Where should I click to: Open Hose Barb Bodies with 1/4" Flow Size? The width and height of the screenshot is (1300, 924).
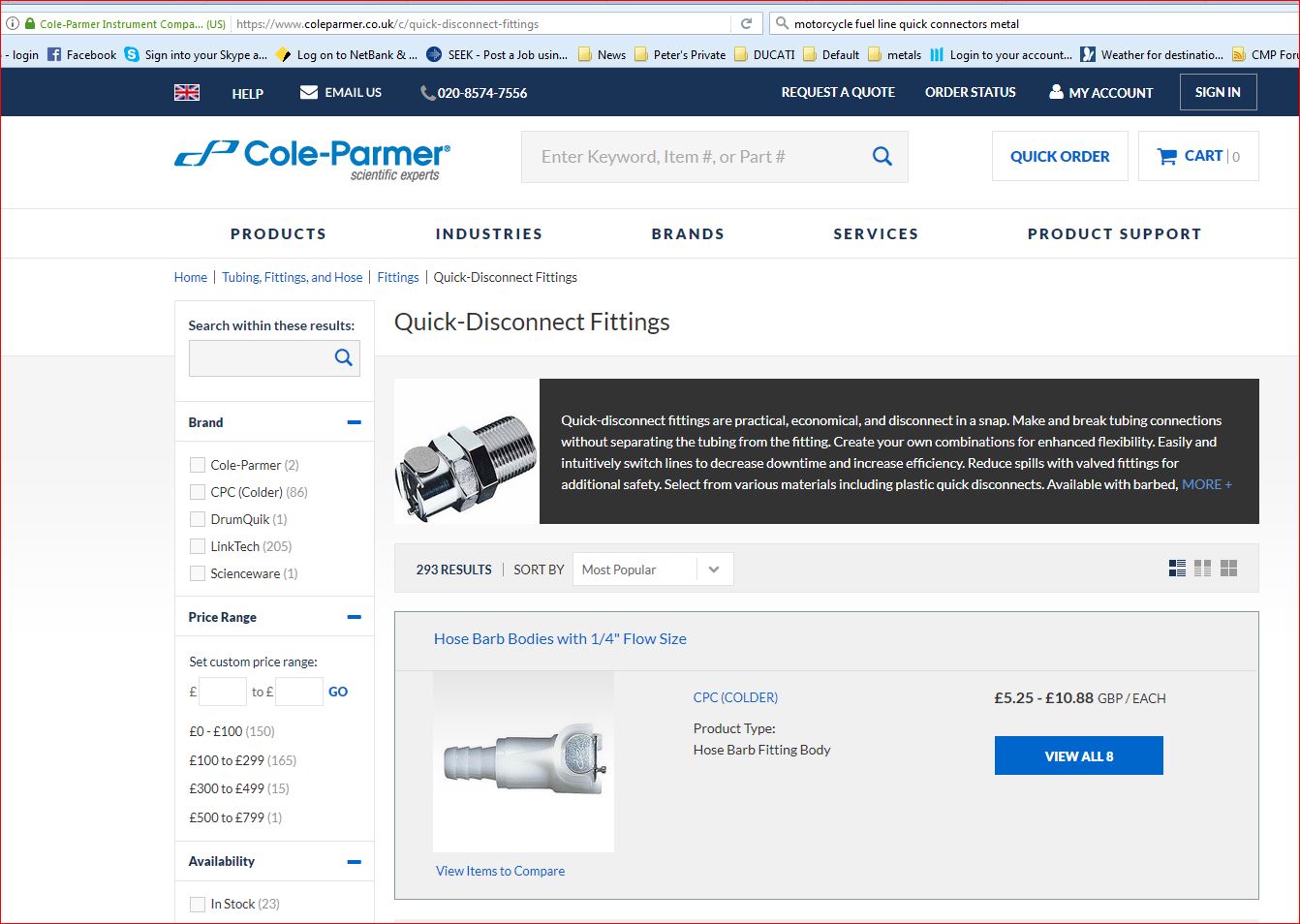tap(560, 638)
